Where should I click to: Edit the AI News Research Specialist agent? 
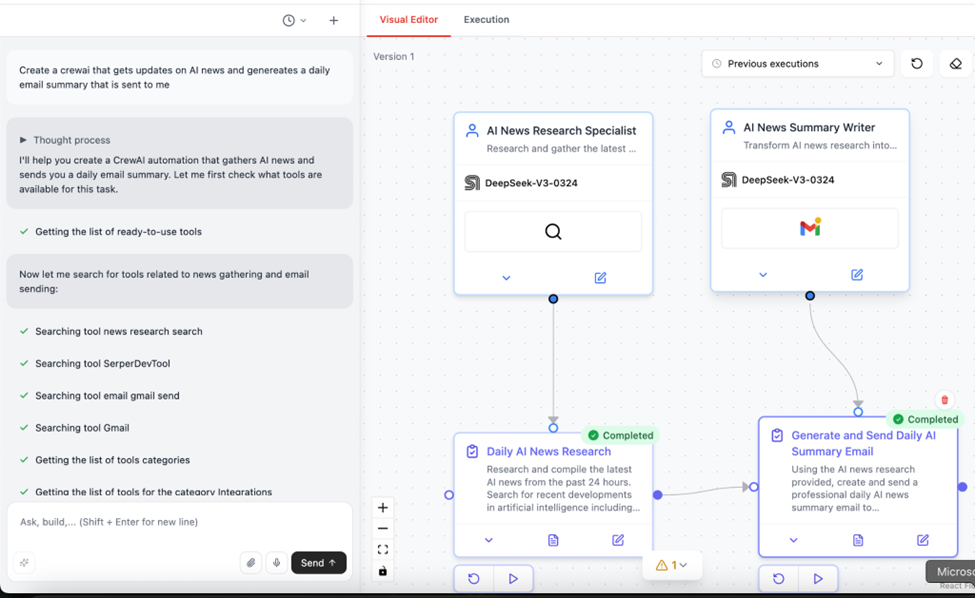point(600,278)
